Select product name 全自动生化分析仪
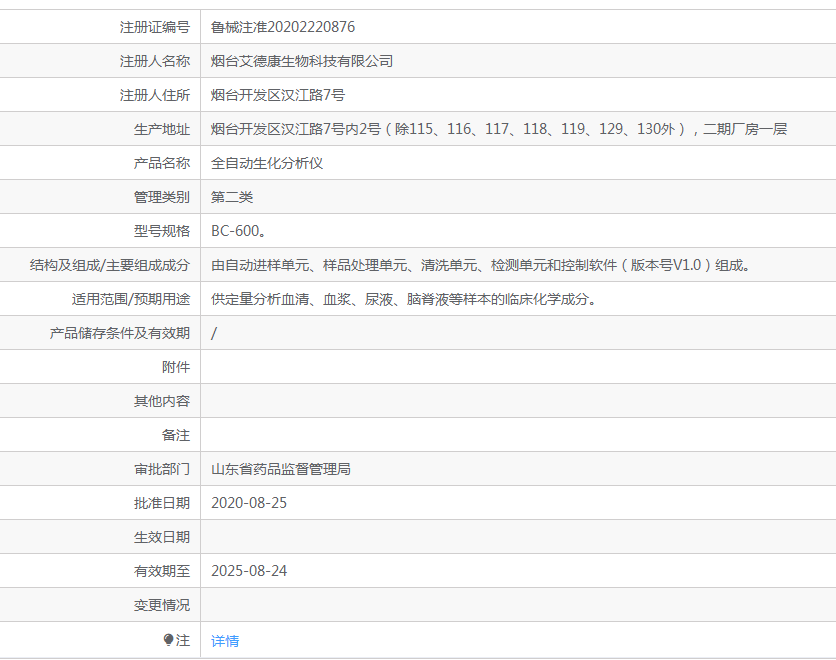The height and width of the screenshot is (660, 836). pos(267,163)
